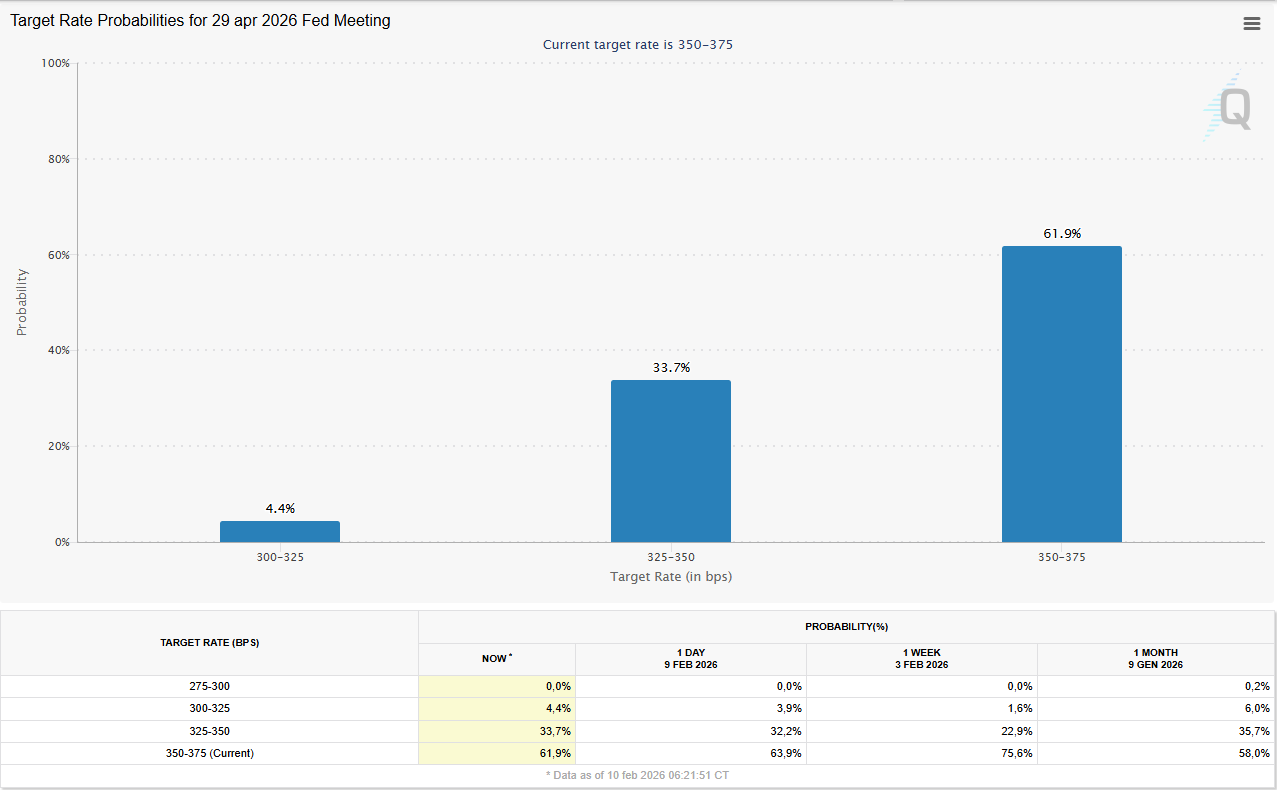This screenshot has width=1277, height=790.
Task: Click the QuikStrike Q logo watermark
Action: click(1226, 107)
